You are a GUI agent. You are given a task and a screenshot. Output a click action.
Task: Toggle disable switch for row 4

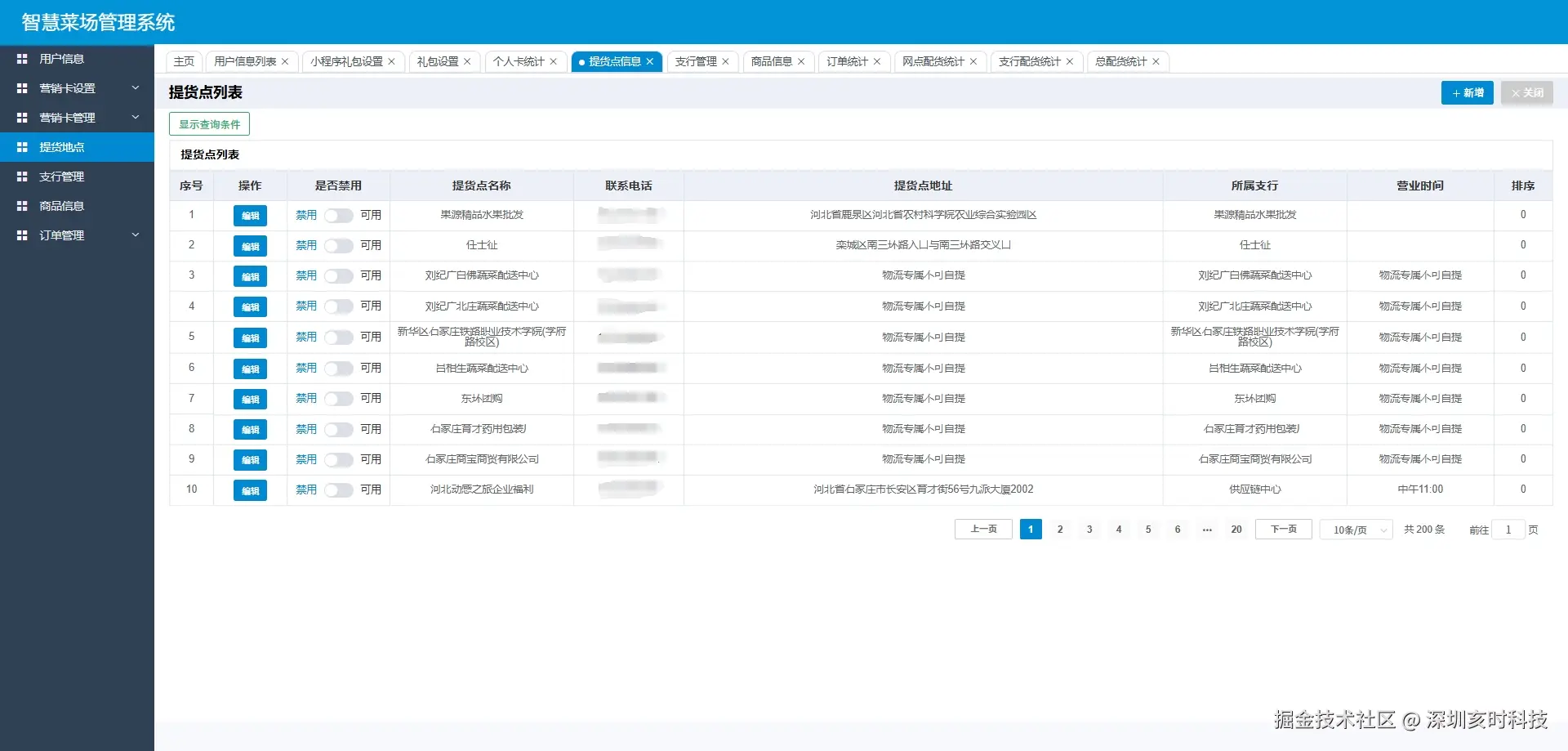(338, 306)
